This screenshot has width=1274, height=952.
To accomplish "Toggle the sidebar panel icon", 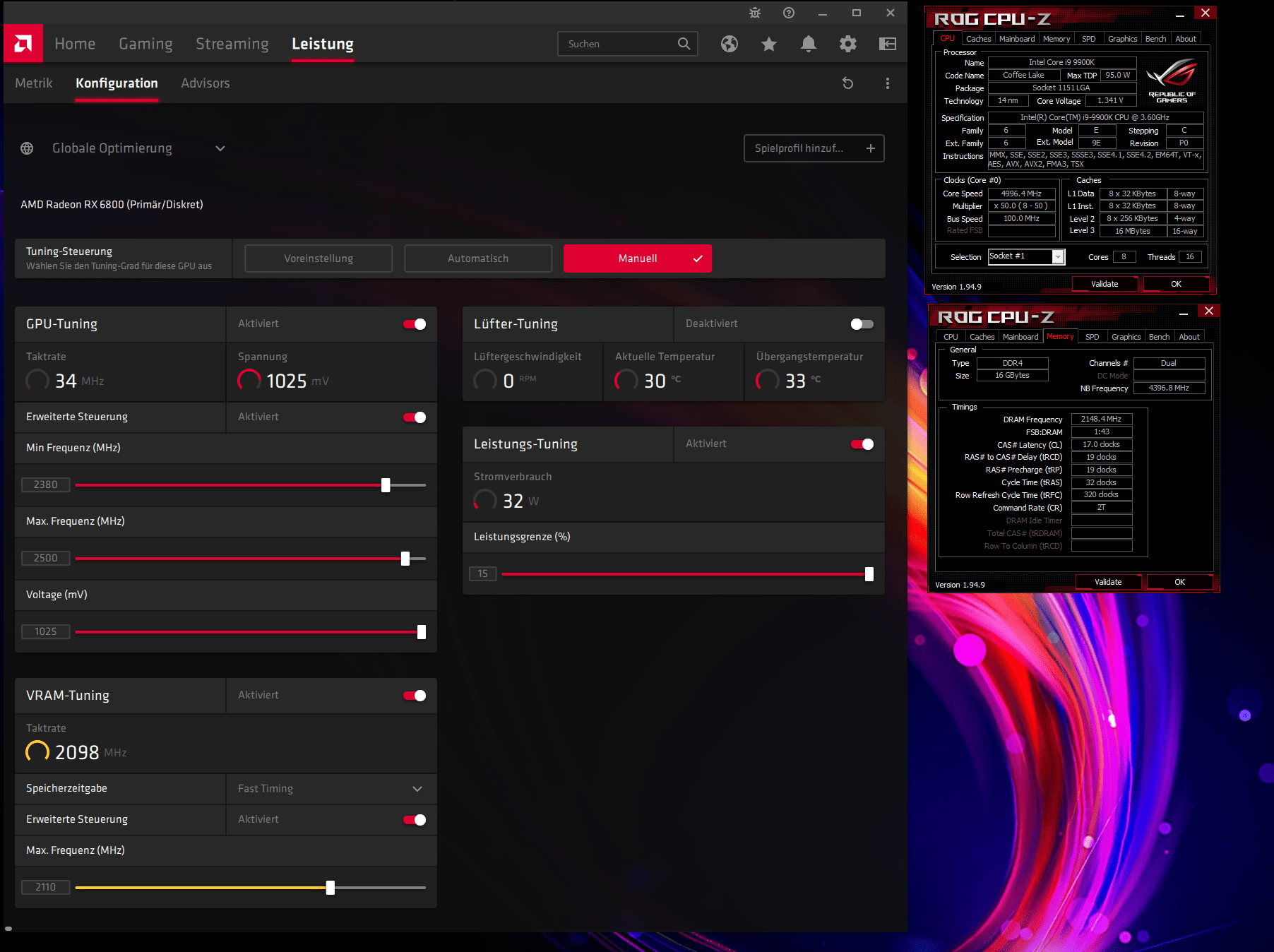I will pos(888,44).
